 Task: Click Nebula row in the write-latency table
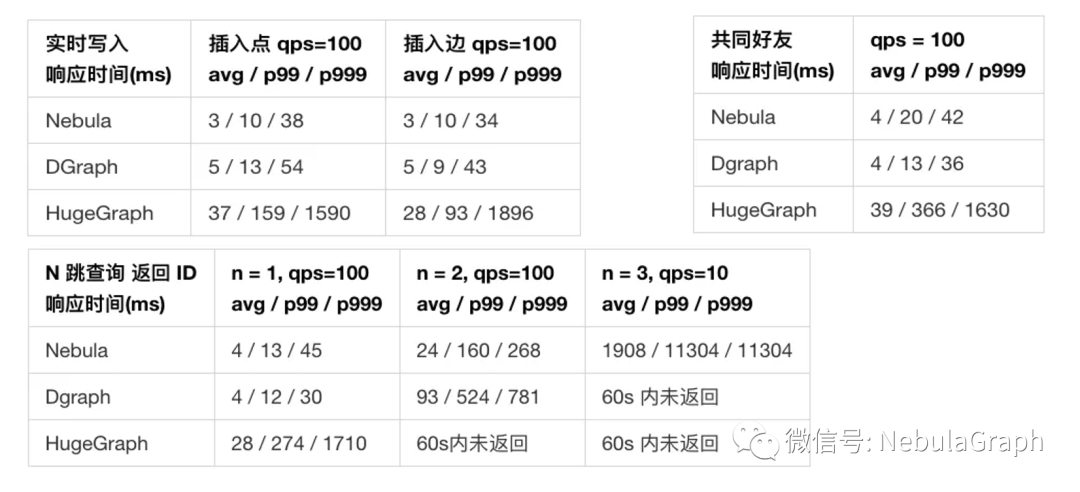pyautogui.click(x=304, y=121)
